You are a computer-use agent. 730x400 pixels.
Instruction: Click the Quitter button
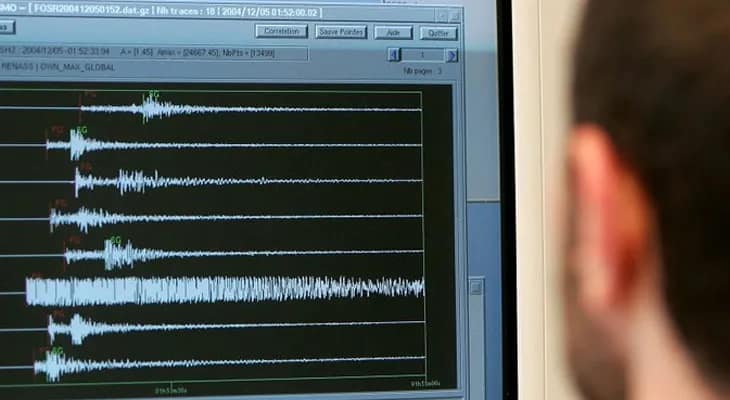pos(439,34)
